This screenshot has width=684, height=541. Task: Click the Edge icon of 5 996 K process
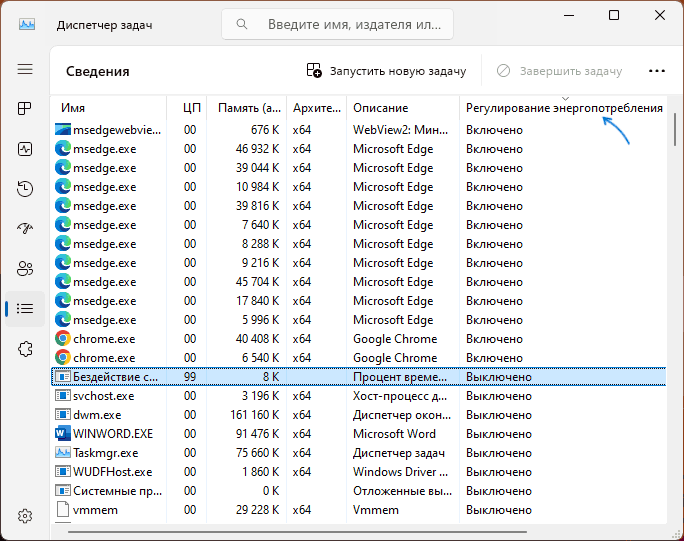(63, 320)
